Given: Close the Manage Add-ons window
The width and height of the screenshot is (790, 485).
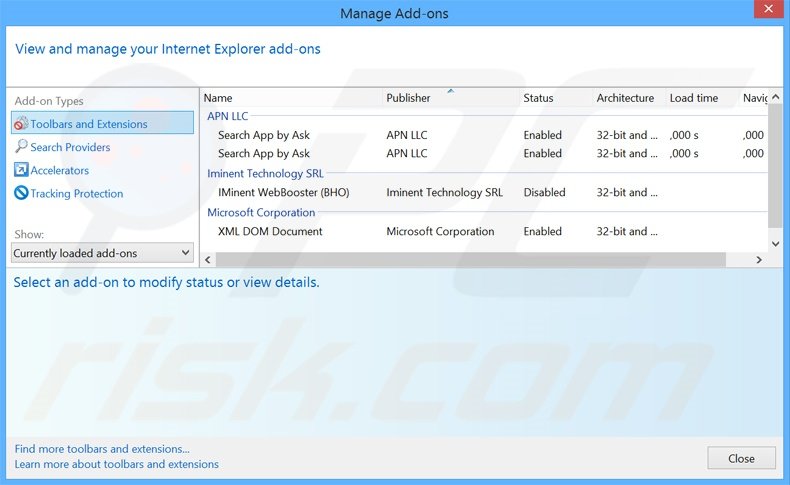Looking at the screenshot, I should tap(768, 9).
